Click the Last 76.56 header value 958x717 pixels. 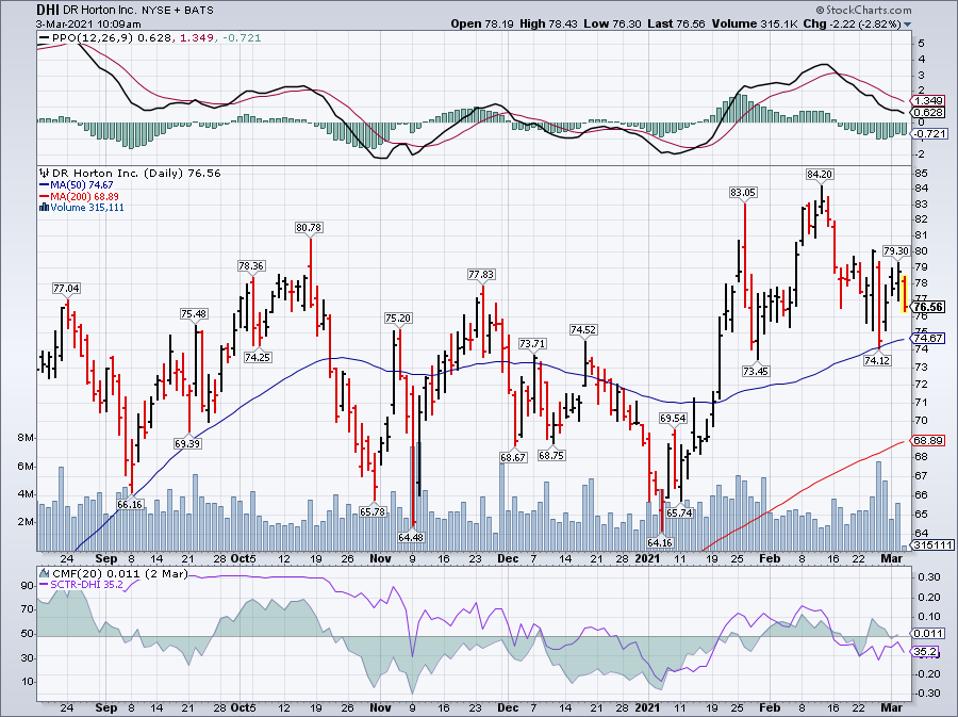coord(676,24)
